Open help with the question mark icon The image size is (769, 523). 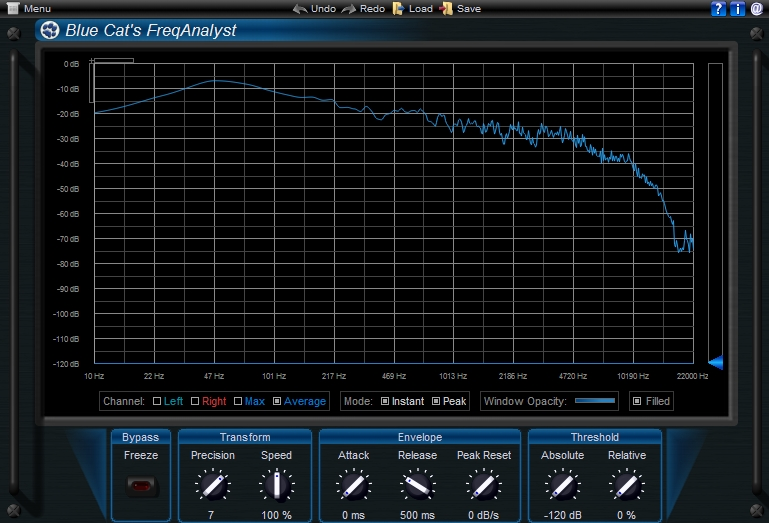point(718,8)
